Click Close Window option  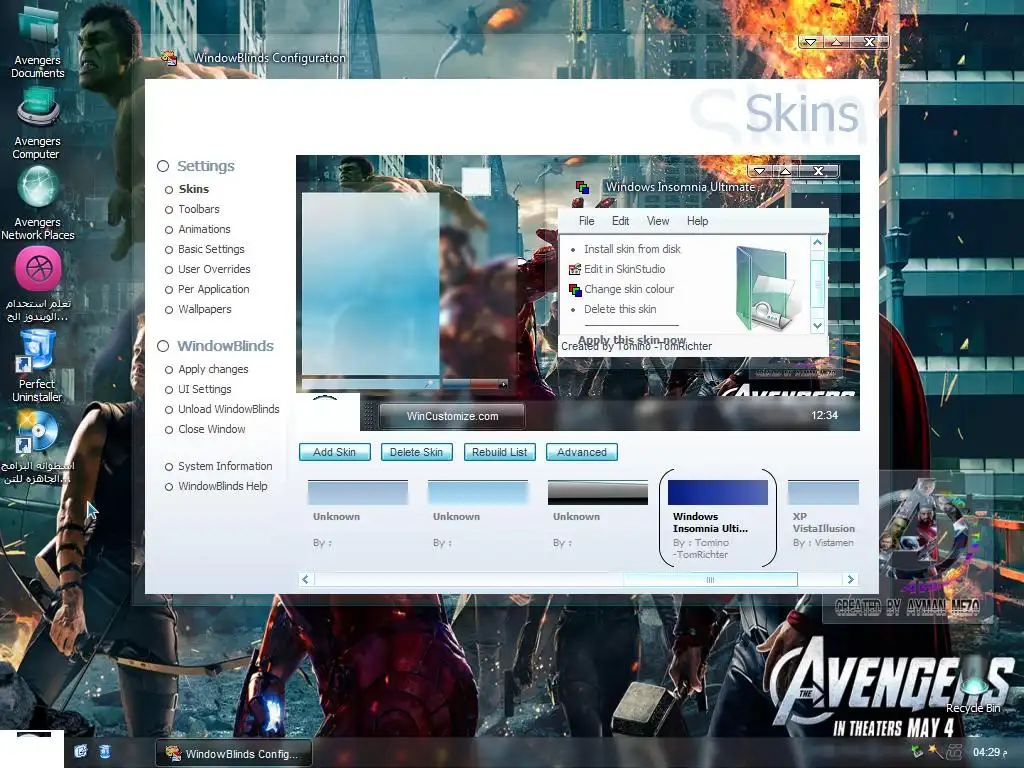pos(212,429)
